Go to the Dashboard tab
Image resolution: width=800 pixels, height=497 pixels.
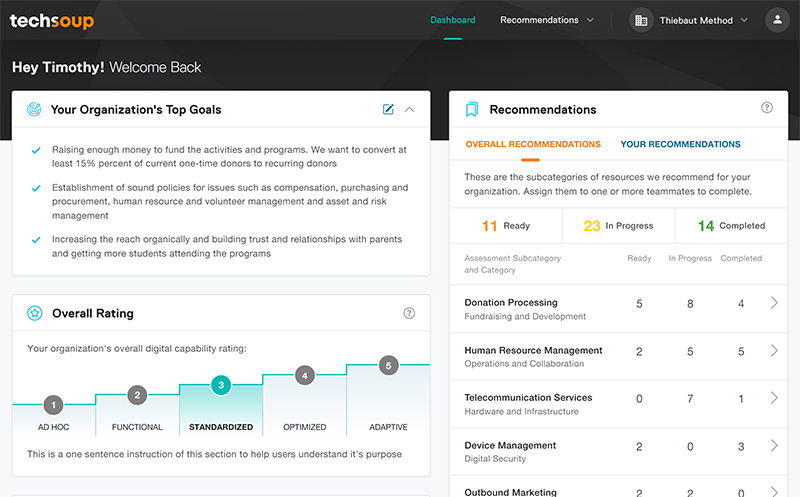[x=453, y=20]
